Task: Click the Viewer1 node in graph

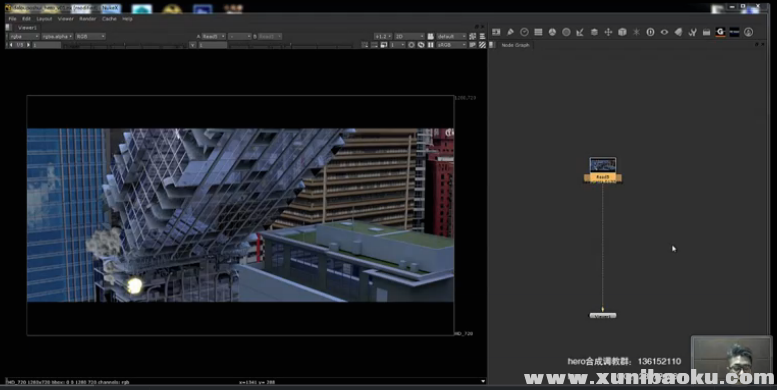Action: (x=603, y=315)
